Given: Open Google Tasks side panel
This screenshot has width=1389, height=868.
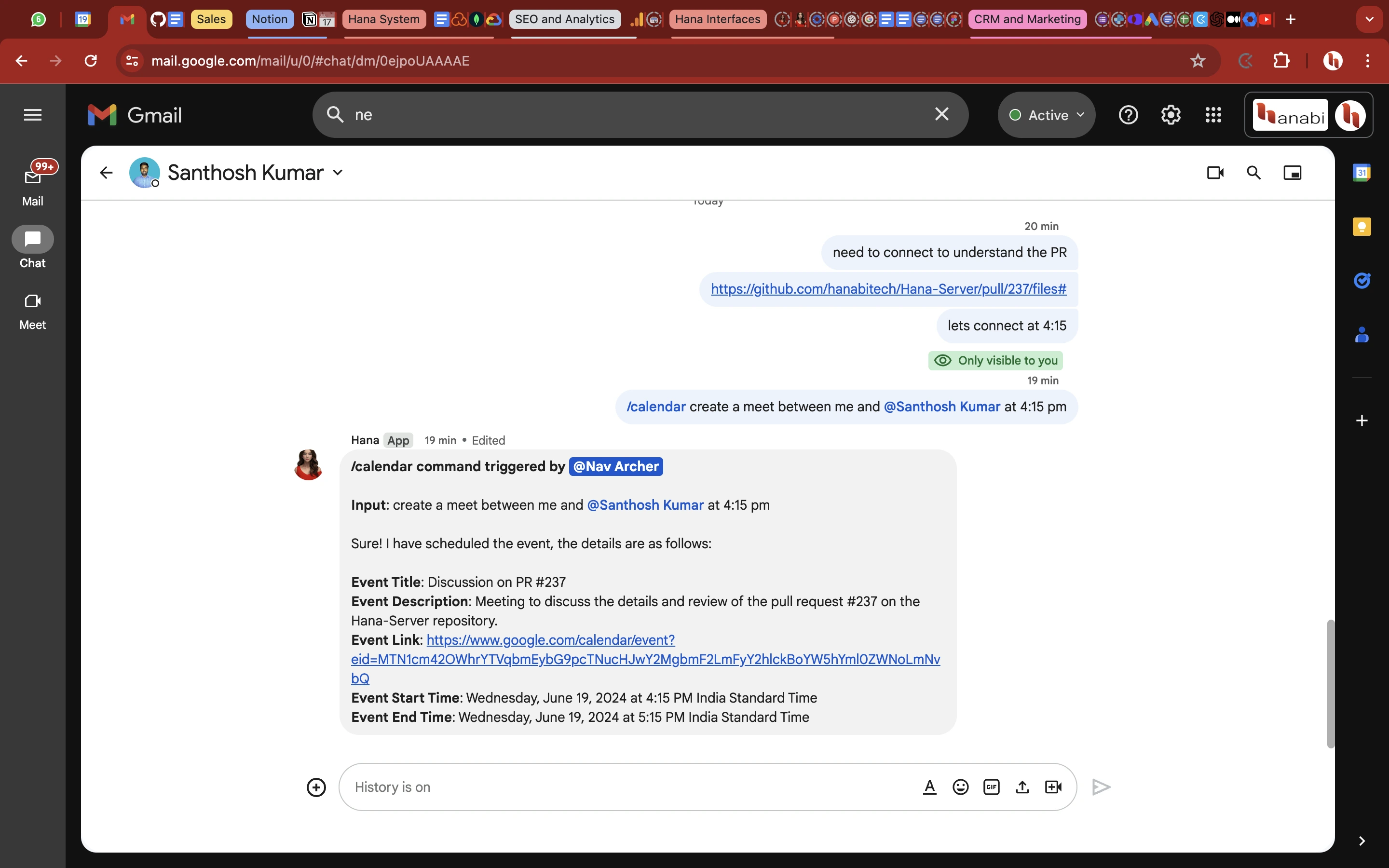Looking at the screenshot, I should coord(1362,280).
